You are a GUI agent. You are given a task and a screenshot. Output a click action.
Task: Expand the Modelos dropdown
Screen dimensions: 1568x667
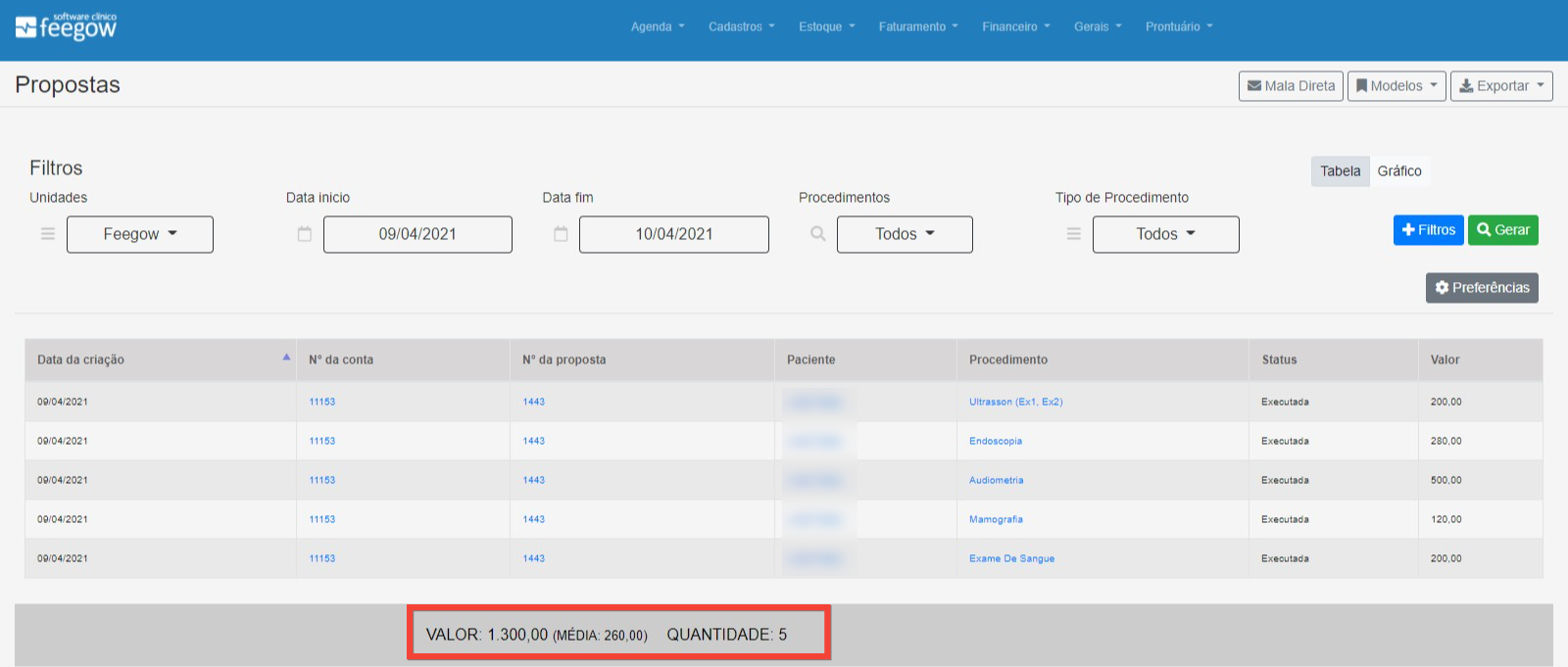point(1396,86)
